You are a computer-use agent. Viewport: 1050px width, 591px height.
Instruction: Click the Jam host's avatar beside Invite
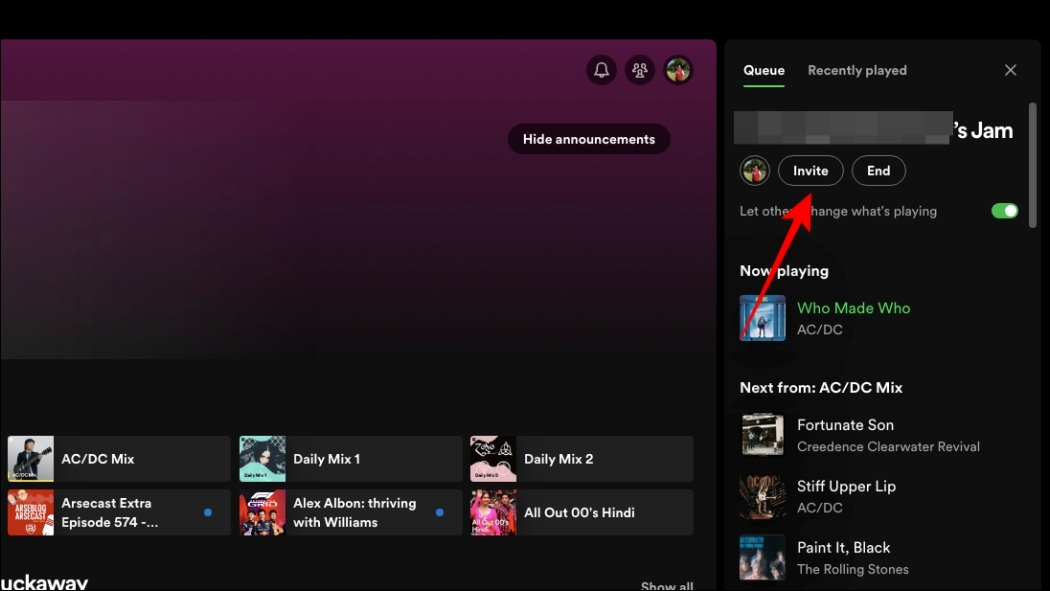click(755, 170)
